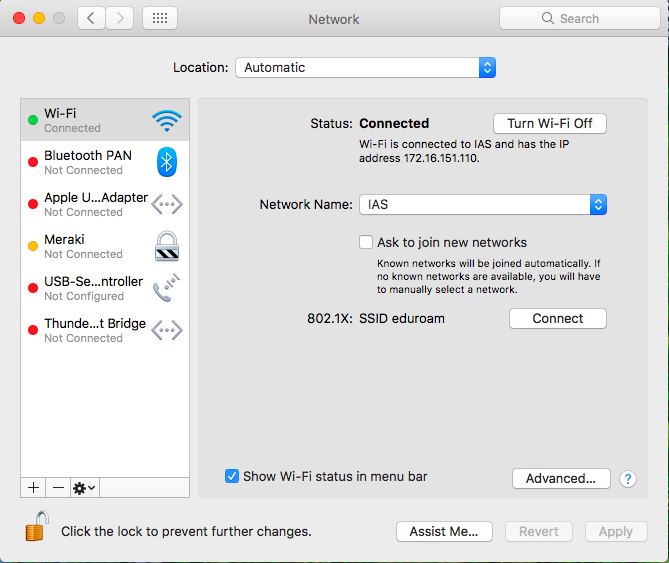Image resolution: width=669 pixels, height=563 pixels.
Task: Open Advanced network settings
Action: [560, 479]
